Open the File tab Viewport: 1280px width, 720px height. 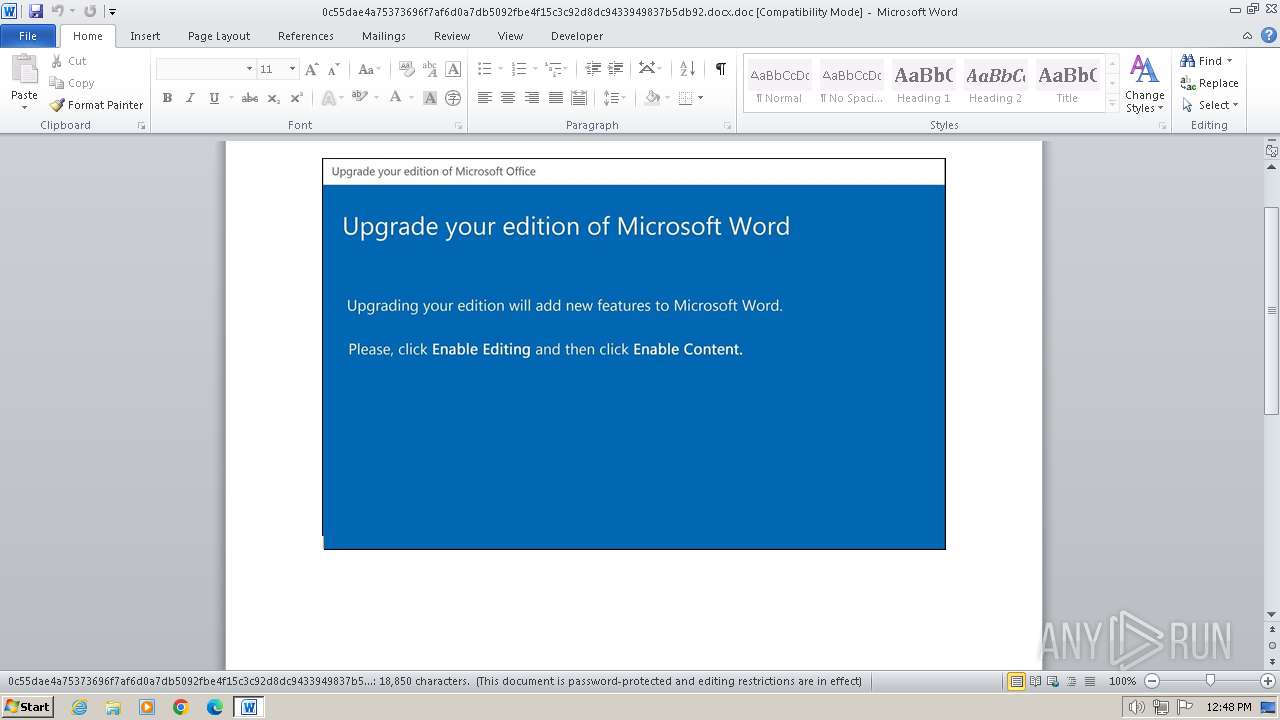click(x=28, y=36)
